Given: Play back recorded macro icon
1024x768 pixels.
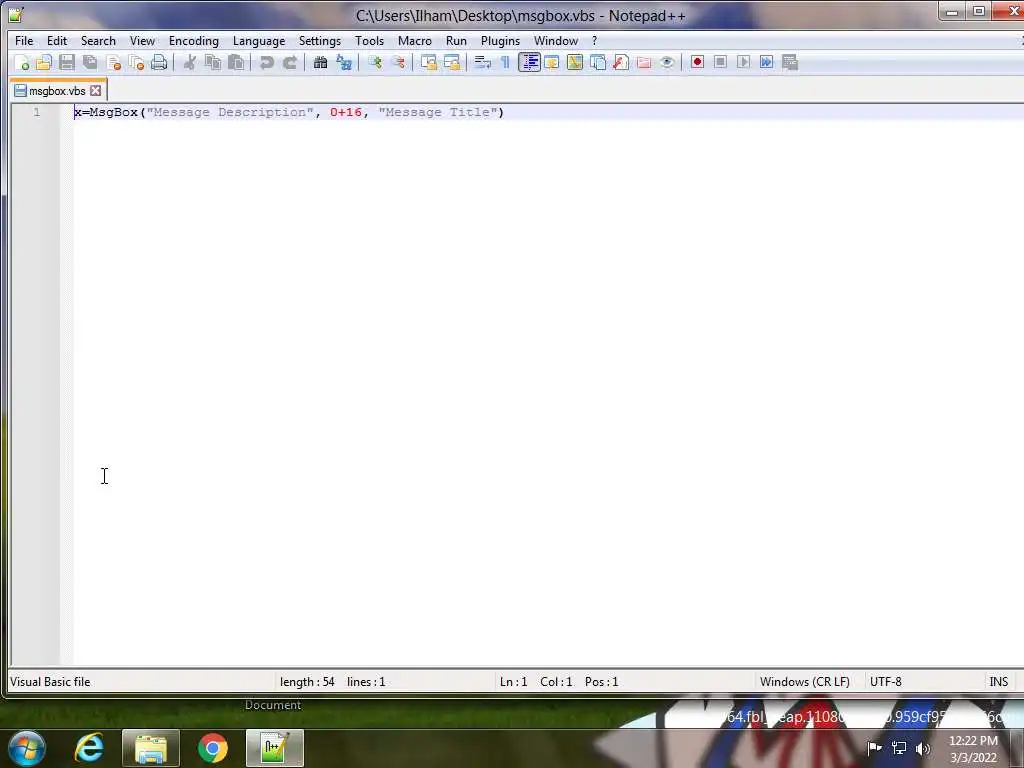Looking at the screenshot, I should (743, 62).
